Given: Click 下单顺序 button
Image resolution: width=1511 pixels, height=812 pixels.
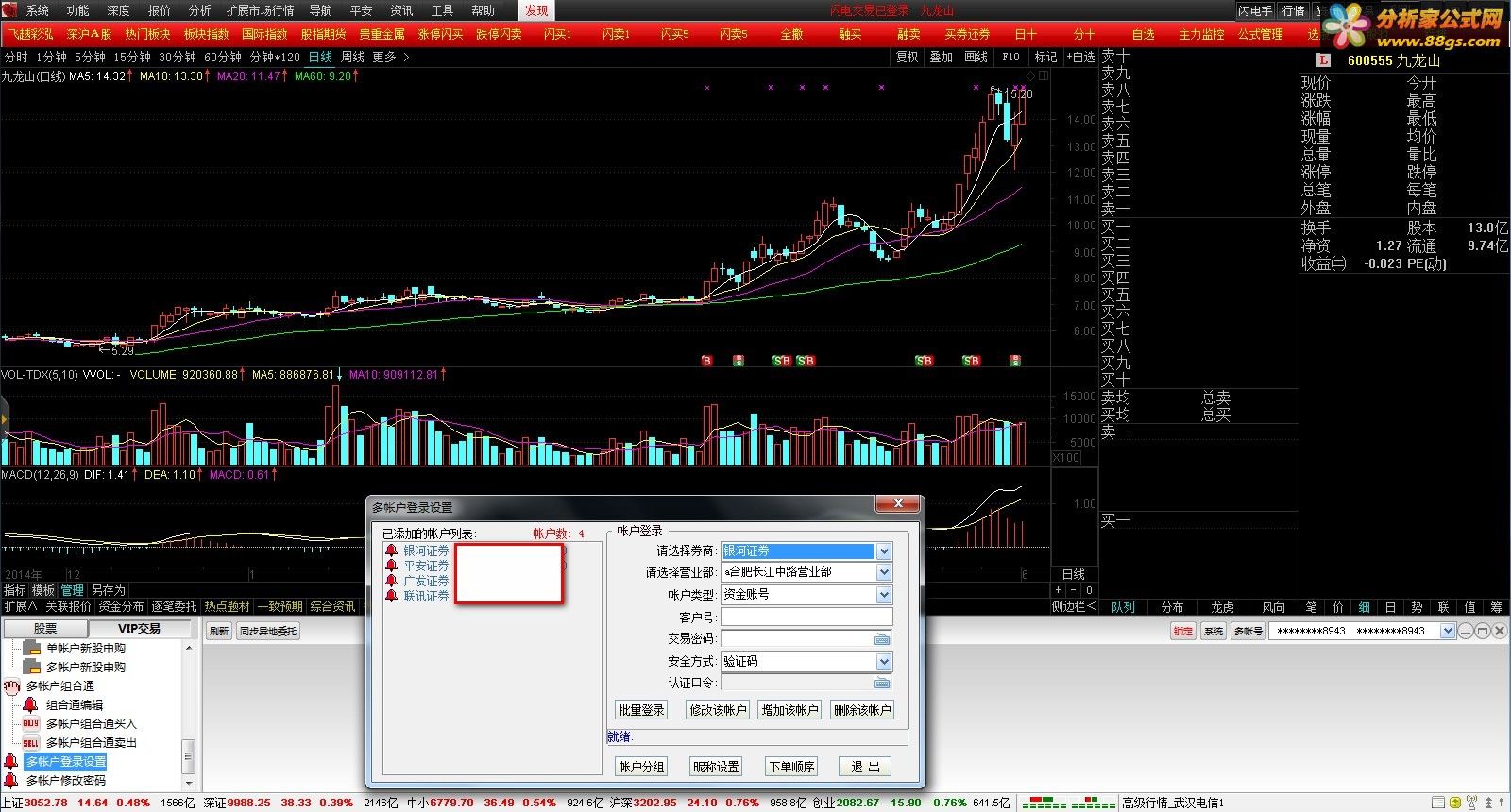Looking at the screenshot, I should coord(790,767).
